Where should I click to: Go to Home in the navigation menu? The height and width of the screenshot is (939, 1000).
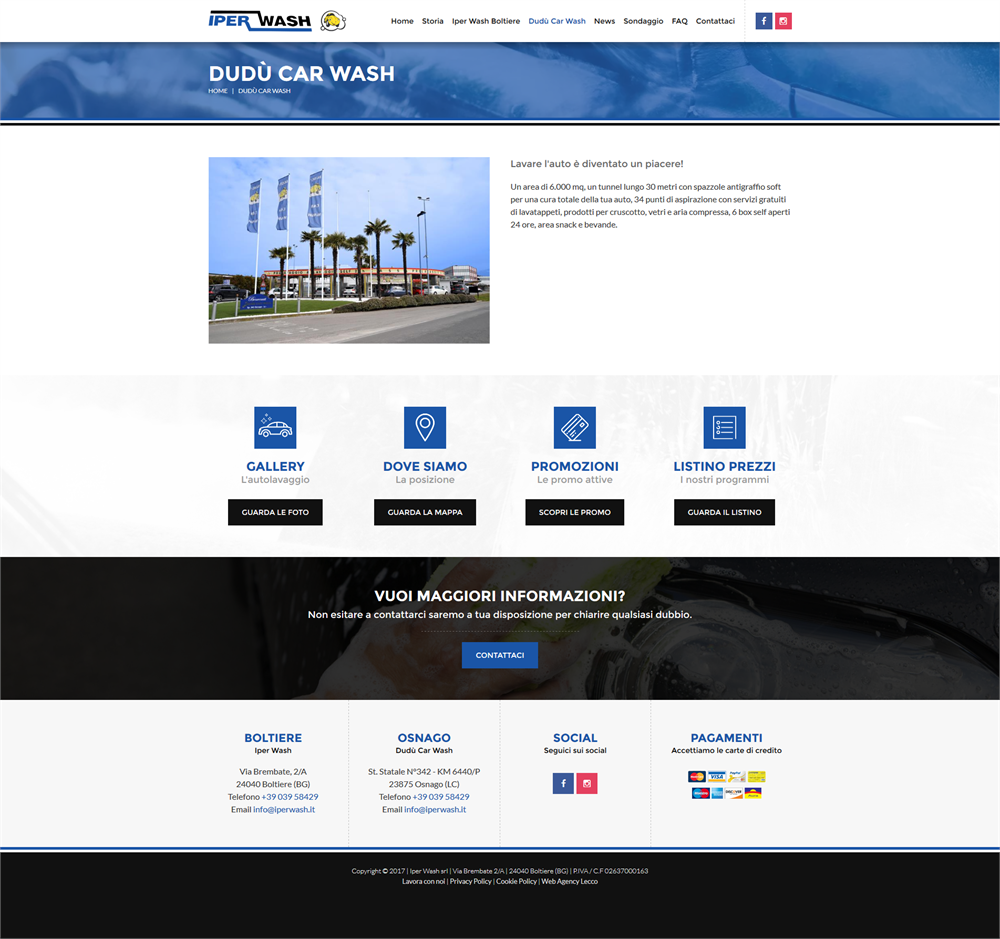402,21
